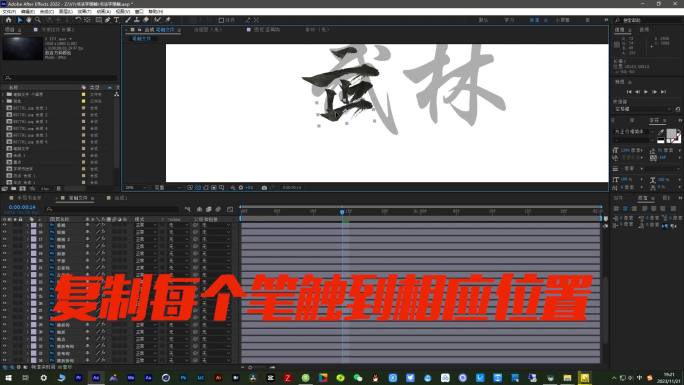Toggle visibility eye of fourth timeline layer
This screenshot has width=684, height=385.
[4, 246]
